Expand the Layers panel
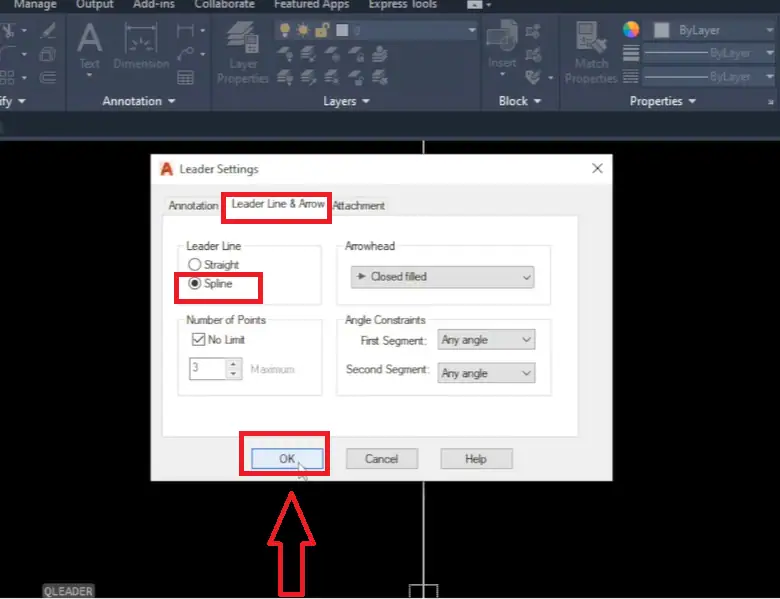 [x=346, y=101]
